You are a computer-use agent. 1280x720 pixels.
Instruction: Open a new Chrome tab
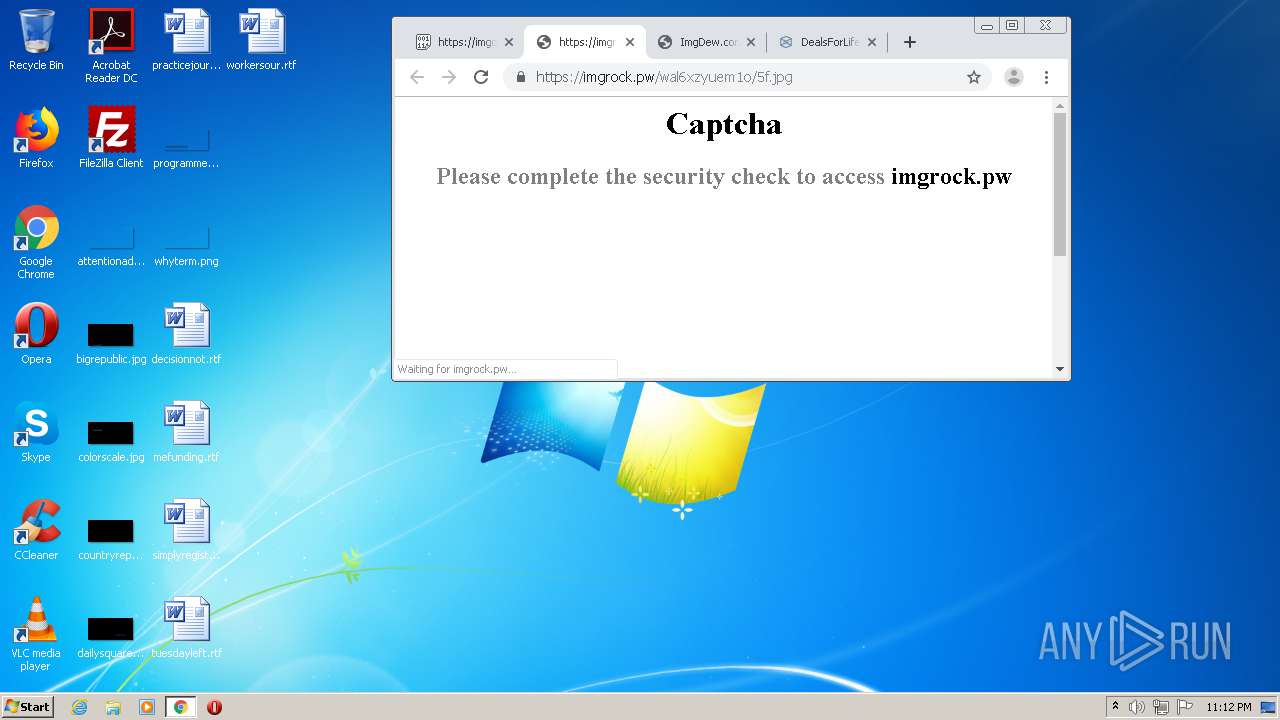pos(909,42)
